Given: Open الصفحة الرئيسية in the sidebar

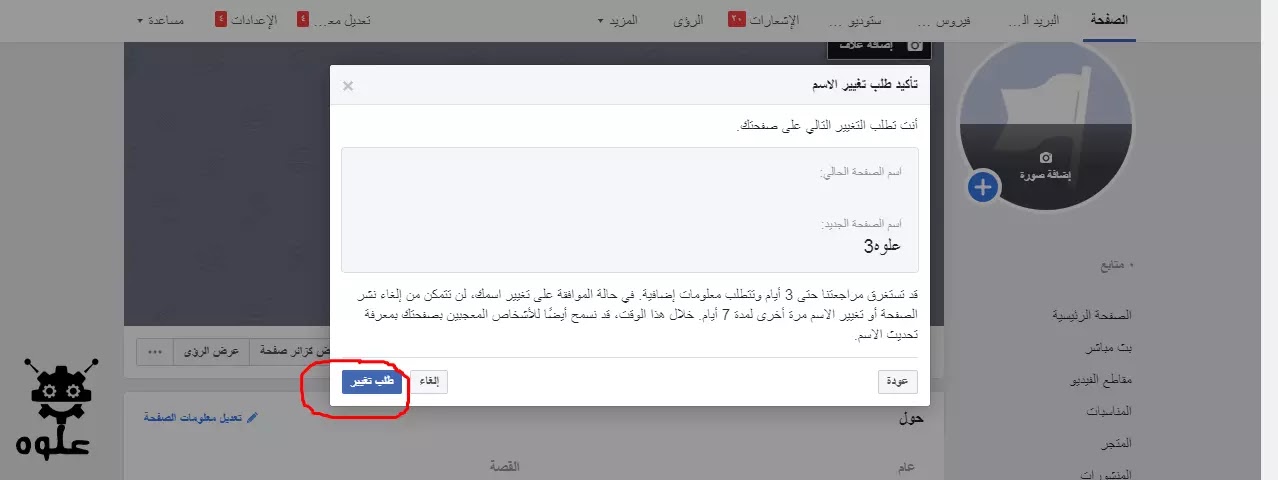Looking at the screenshot, I should point(1092,314).
